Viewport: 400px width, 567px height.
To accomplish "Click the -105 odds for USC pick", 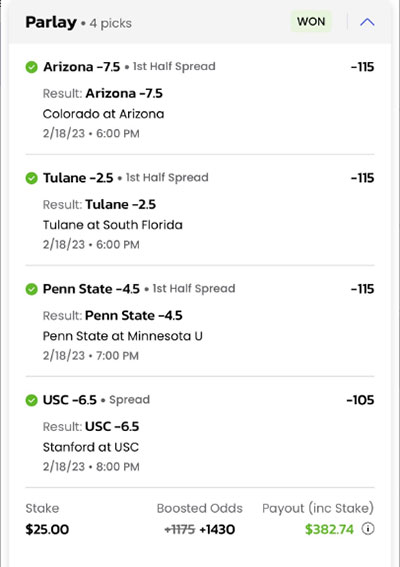I will click(x=360, y=400).
